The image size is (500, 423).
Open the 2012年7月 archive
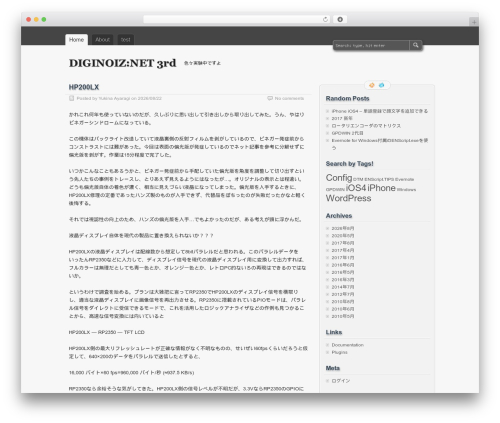pyautogui.click(x=343, y=294)
